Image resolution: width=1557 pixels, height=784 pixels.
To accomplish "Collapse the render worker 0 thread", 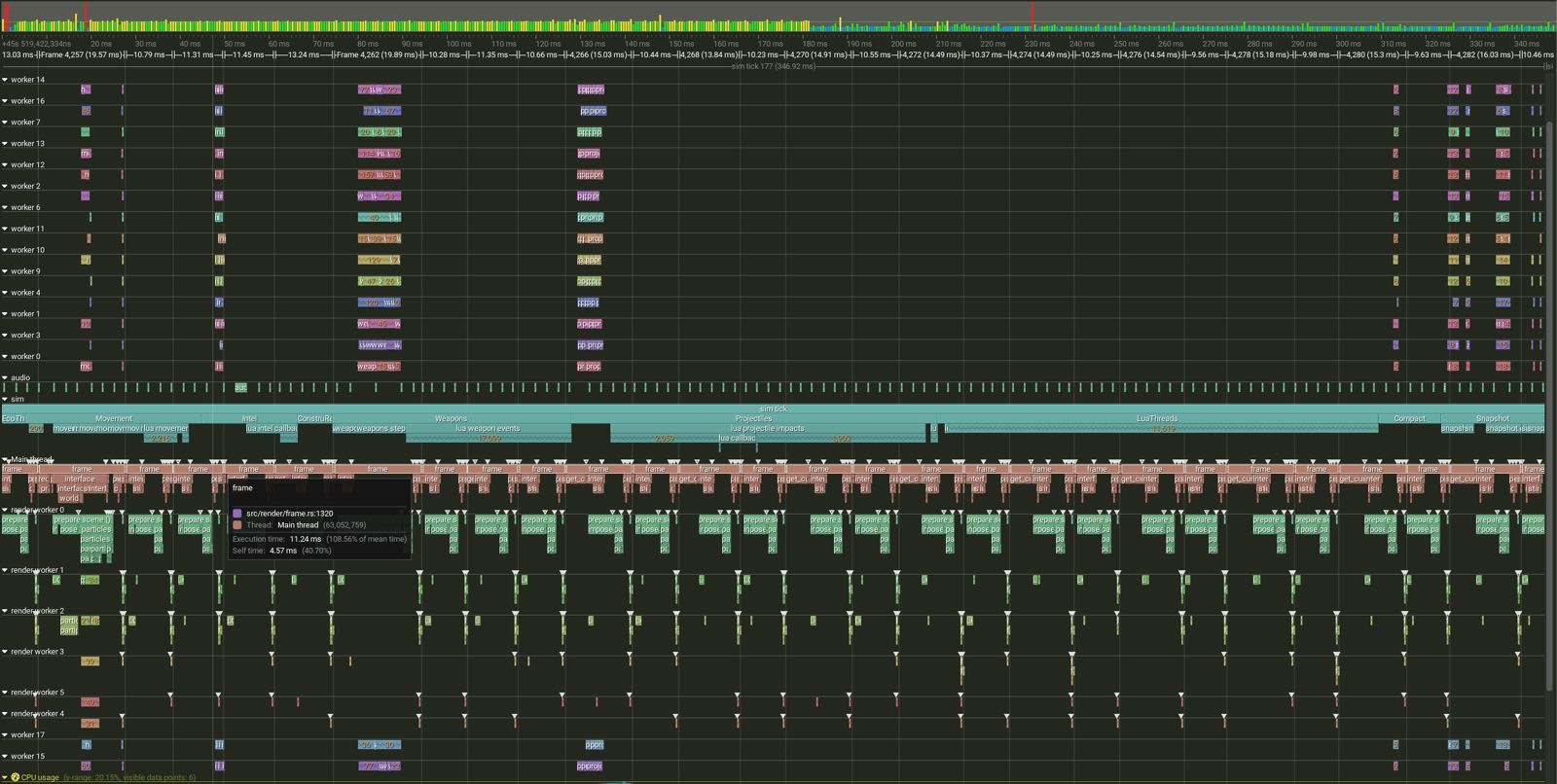I will [5, 510].
